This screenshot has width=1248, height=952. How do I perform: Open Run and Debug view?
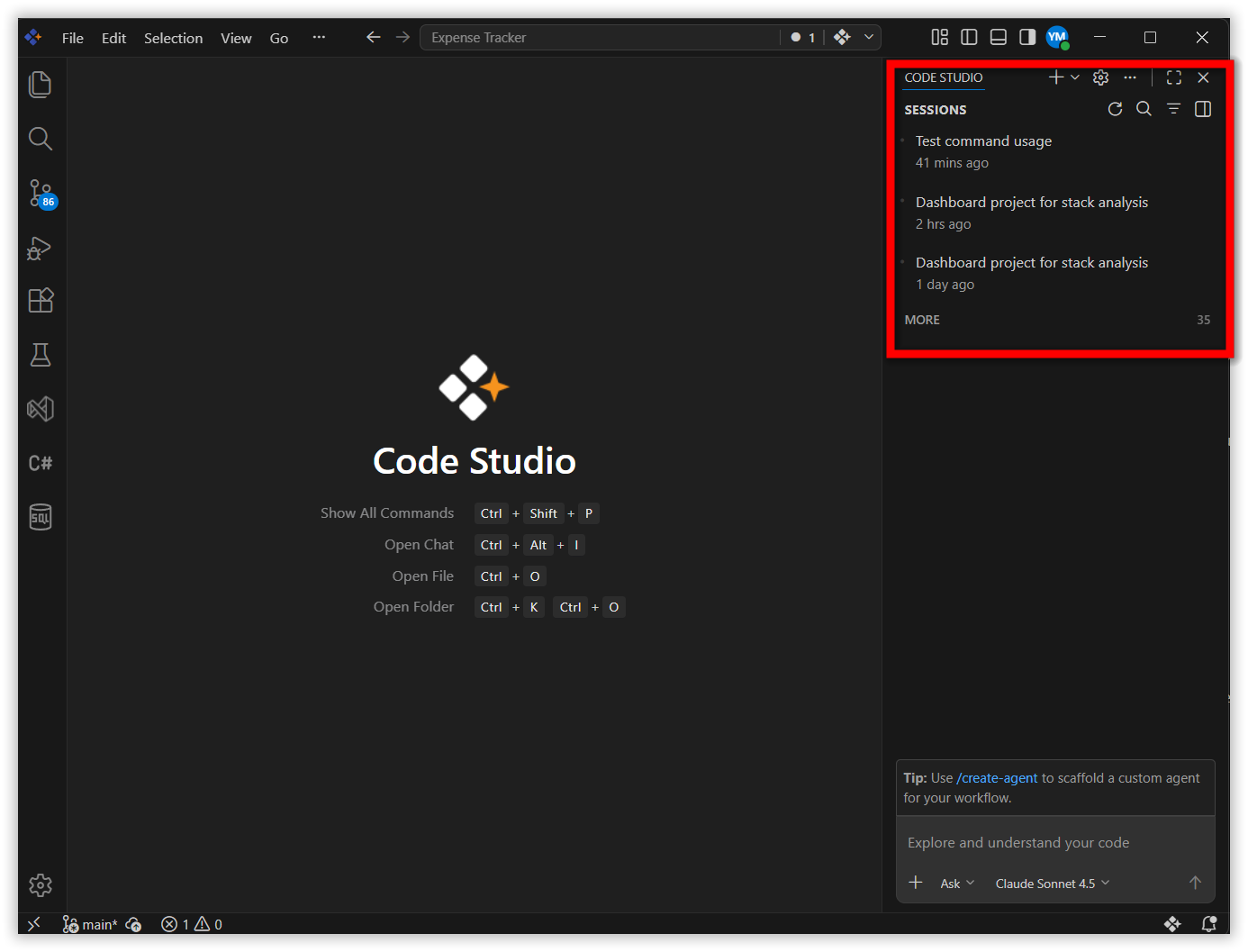point(41,248)
